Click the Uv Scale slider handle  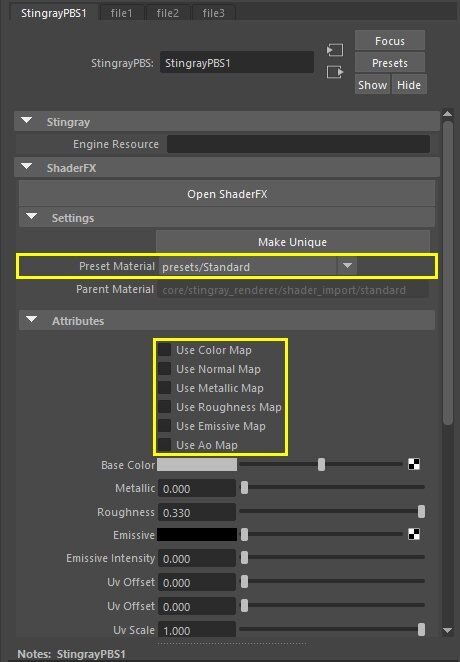(x=421, y=629)
